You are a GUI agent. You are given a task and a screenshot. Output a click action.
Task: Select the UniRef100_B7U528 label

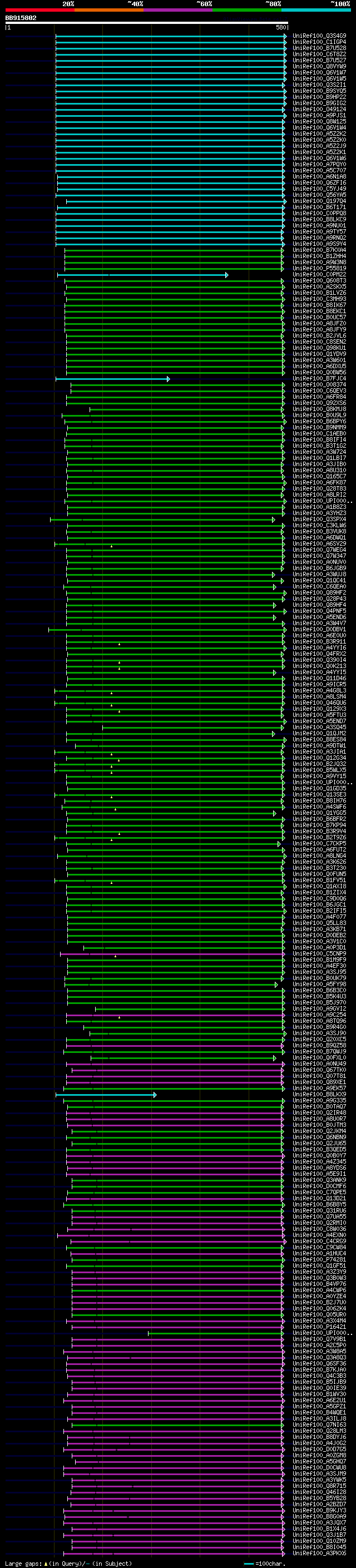tap(319, 48)
